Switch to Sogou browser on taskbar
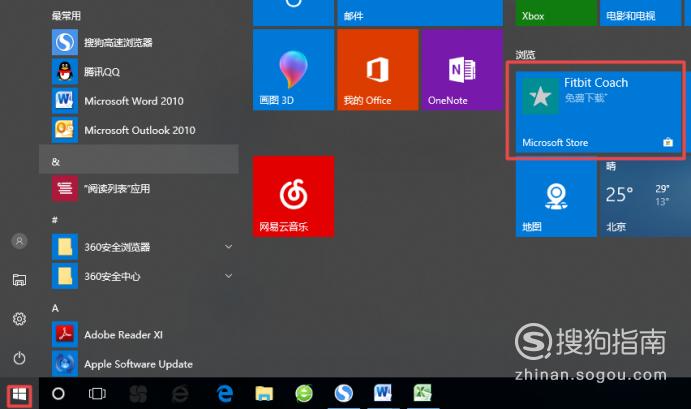691x409 pixels. [343, 394]
